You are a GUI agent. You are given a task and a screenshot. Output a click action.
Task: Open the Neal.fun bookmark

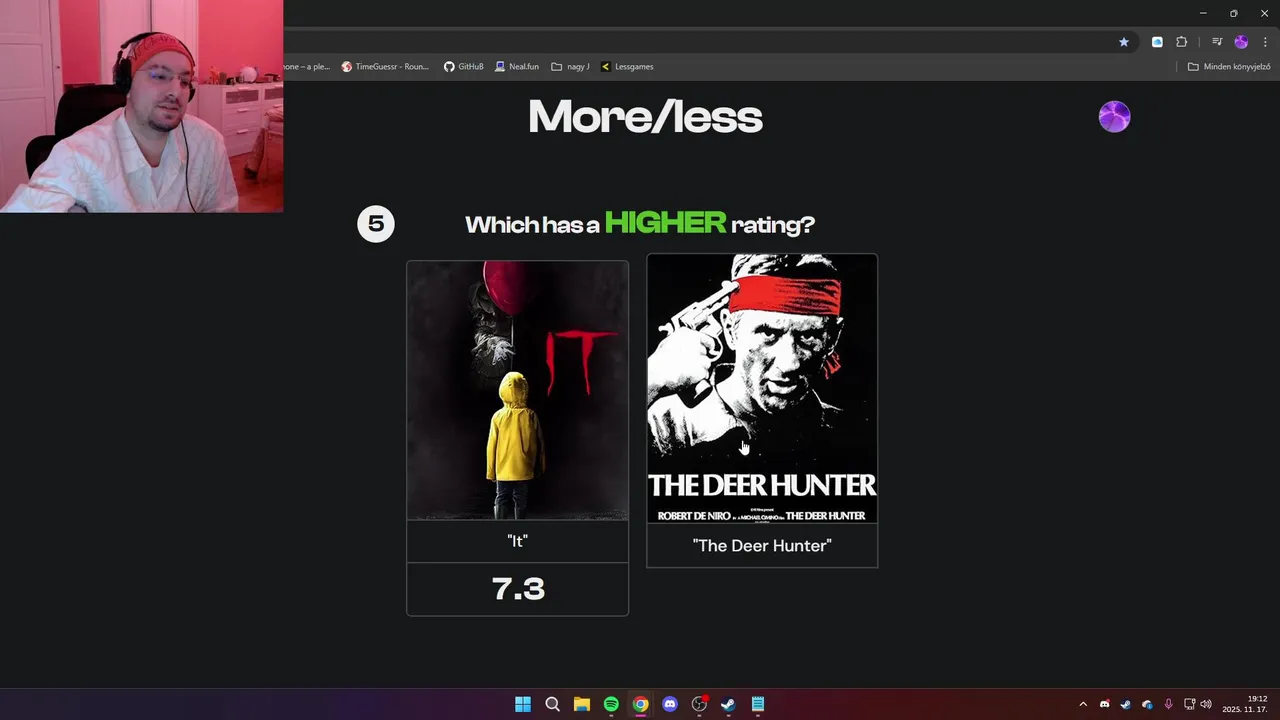point(517,67)
